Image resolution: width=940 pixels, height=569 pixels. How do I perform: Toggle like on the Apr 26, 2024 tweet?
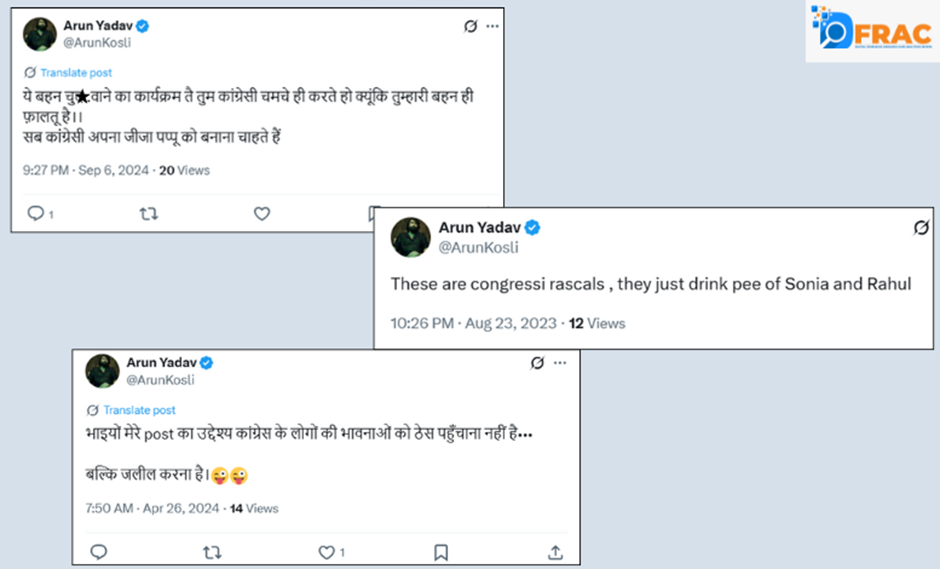click(326, 551)
